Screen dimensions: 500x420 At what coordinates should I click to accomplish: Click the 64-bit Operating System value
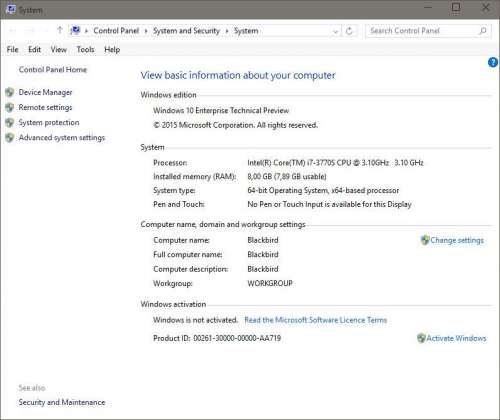coord(323,190)
